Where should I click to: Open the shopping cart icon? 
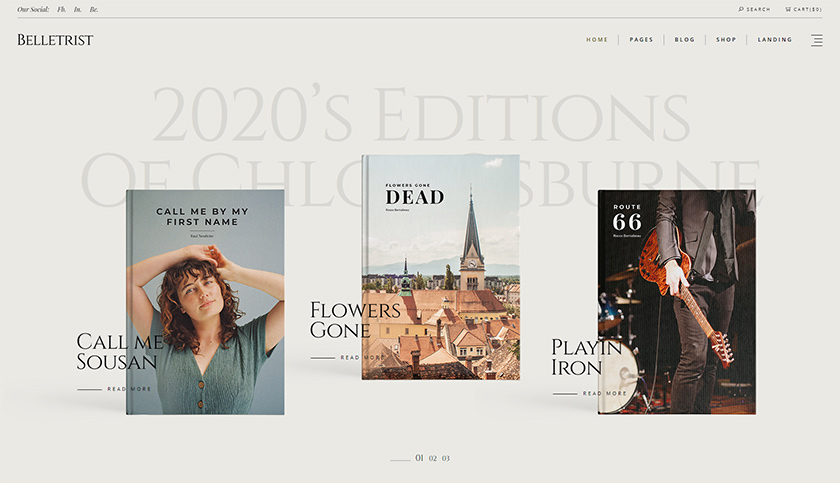click(788, 9)
